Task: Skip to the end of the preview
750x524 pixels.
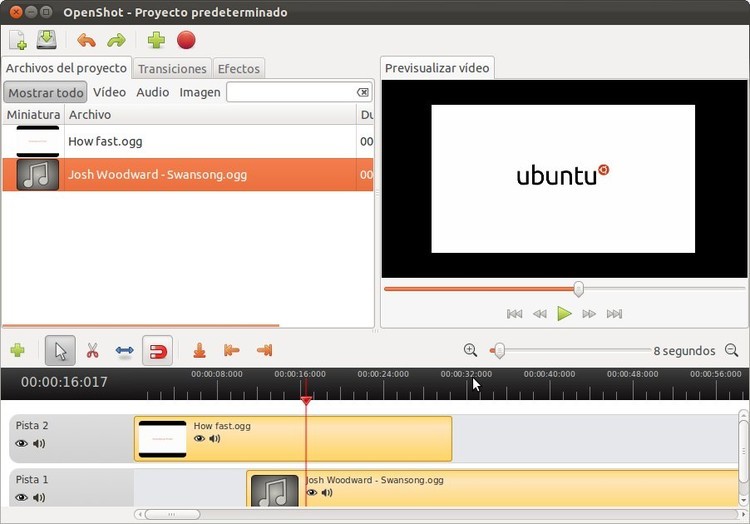Action: click(614, 314)
